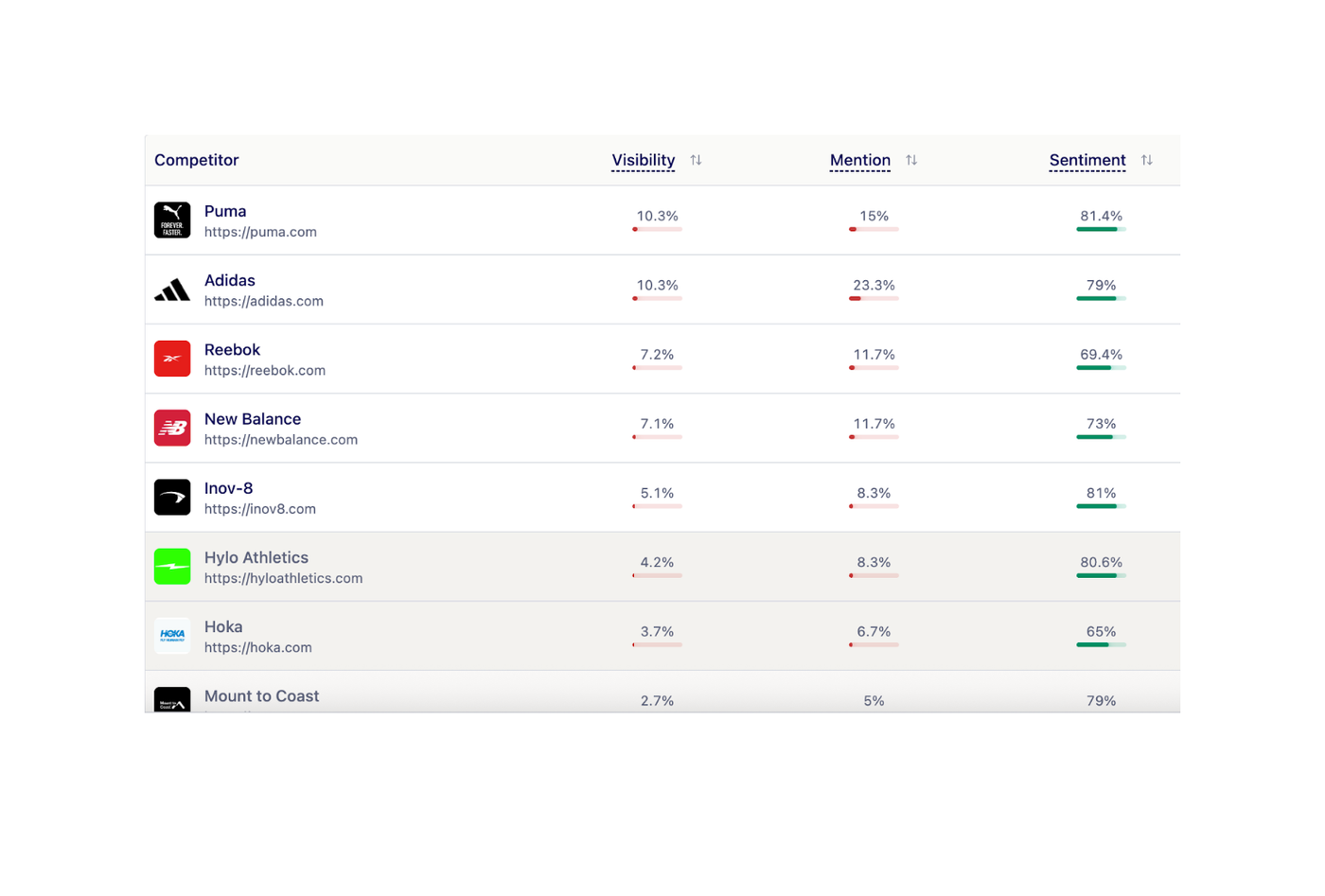Sort by Sentiment using arrows icon
Screen dimensions: 1325x896
coord(1146,160)
